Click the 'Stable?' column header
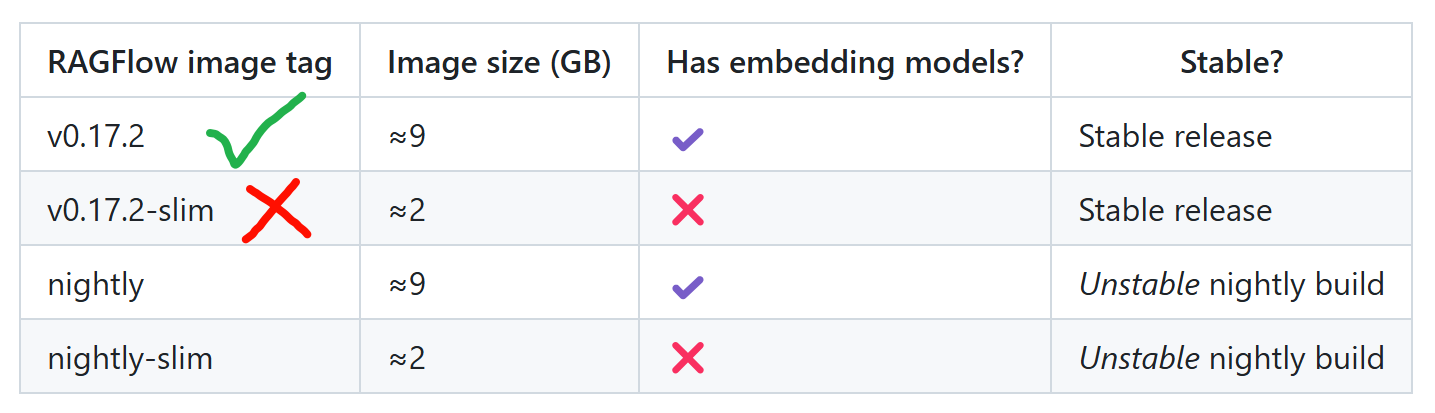 coord(1231,63)
